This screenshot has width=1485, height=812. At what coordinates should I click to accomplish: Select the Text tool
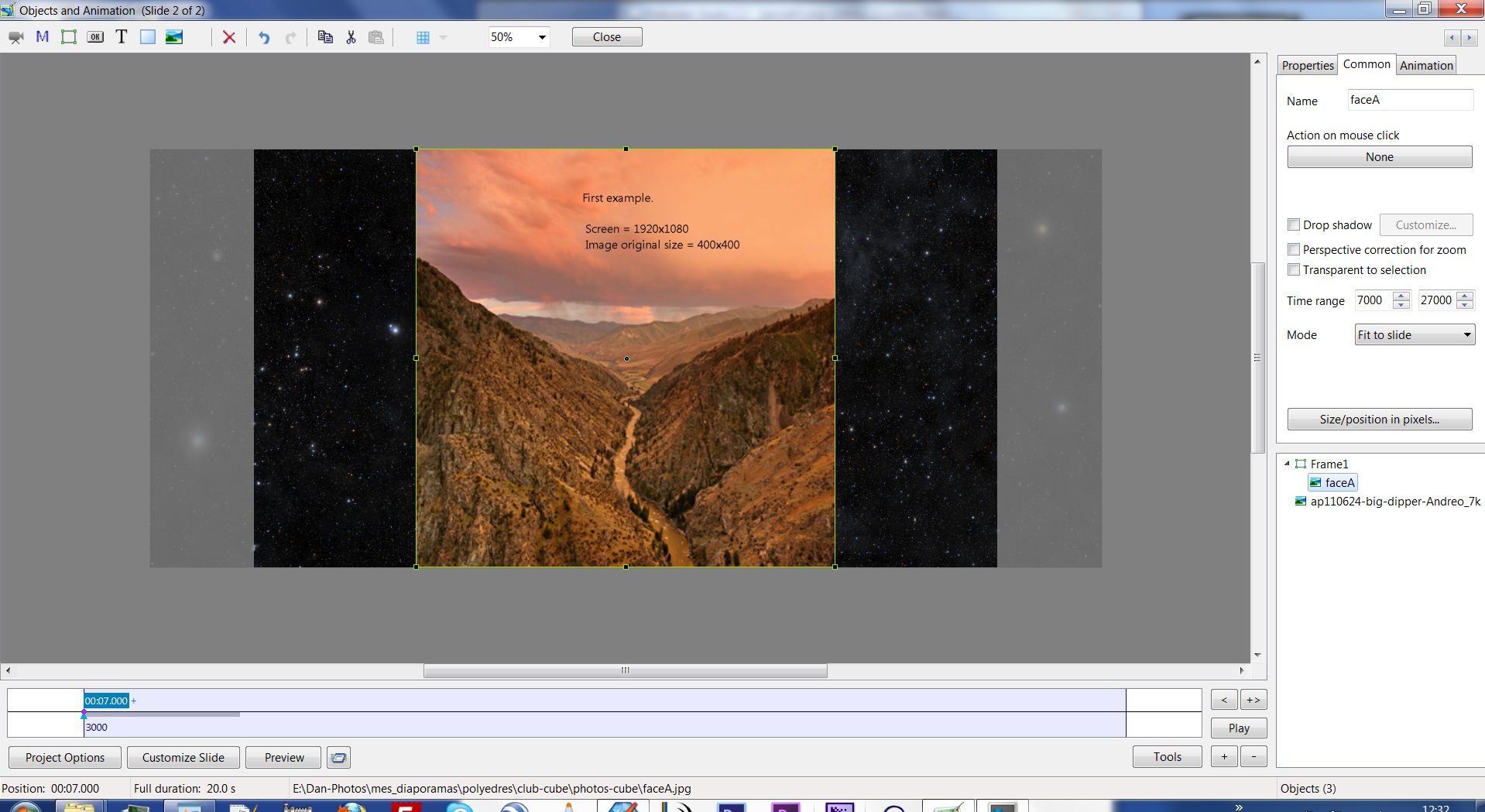[122, 37]
